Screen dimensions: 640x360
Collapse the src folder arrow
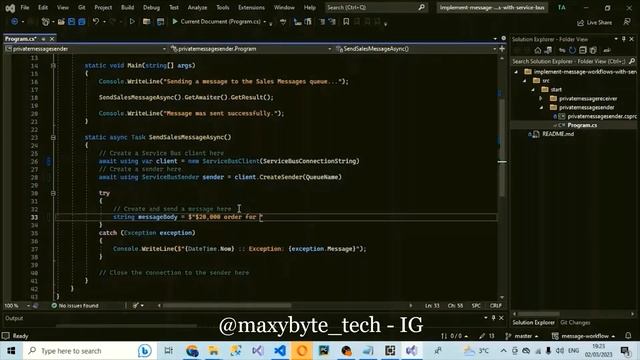pos(525,81)
